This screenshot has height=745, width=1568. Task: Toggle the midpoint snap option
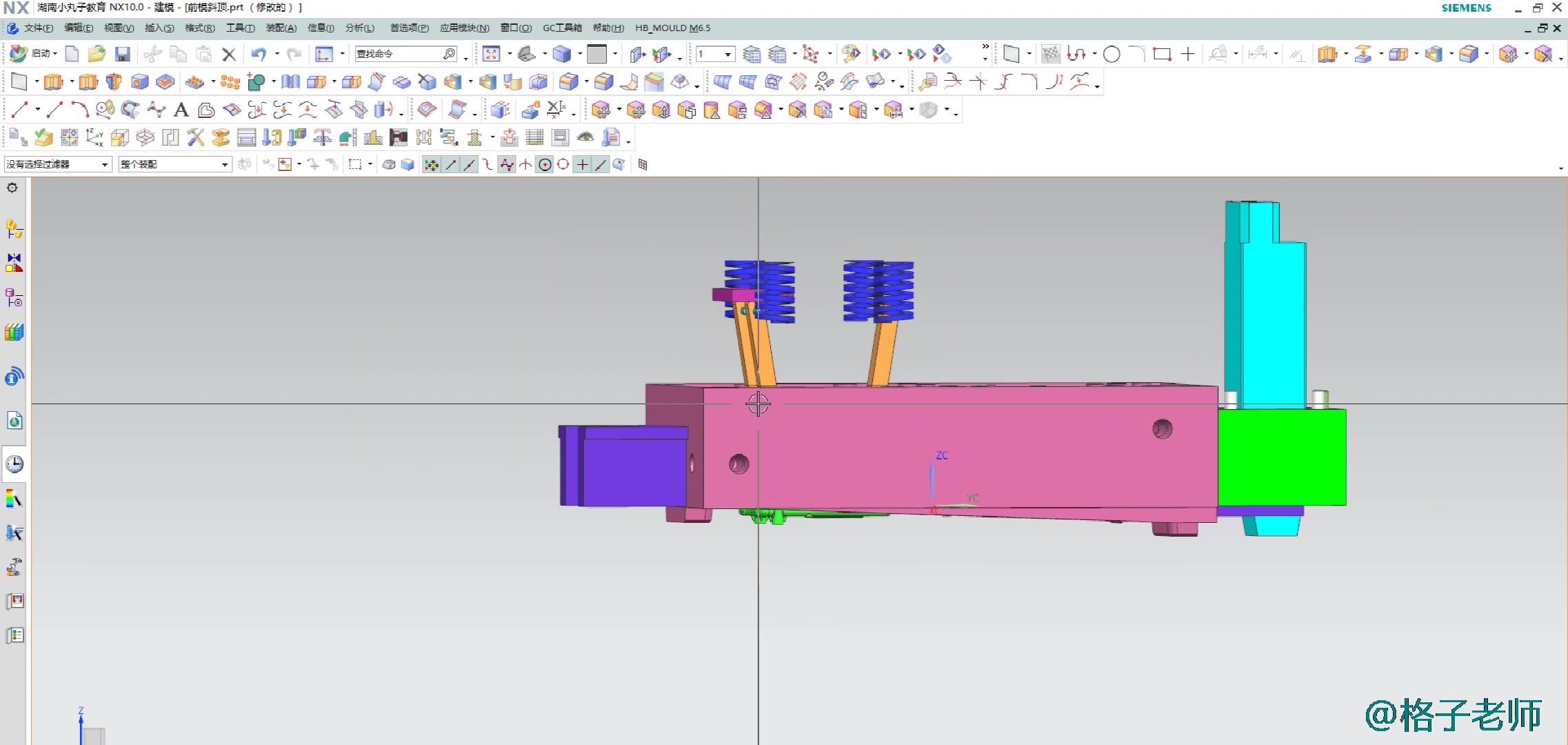470,165
